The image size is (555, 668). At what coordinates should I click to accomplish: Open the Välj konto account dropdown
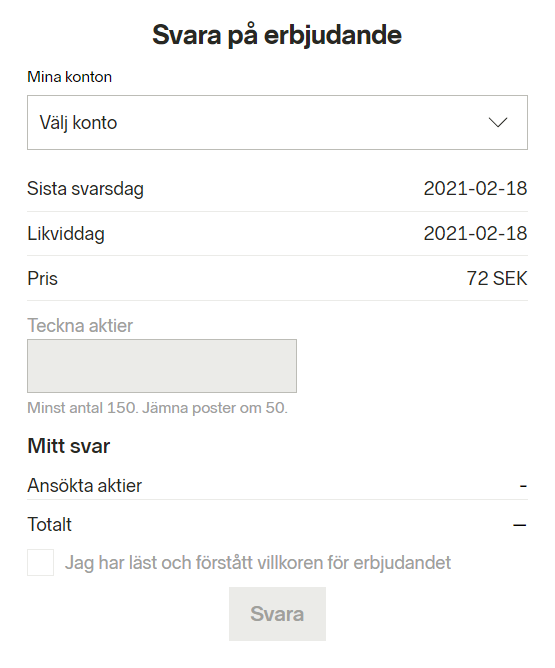tap(277, 122)
